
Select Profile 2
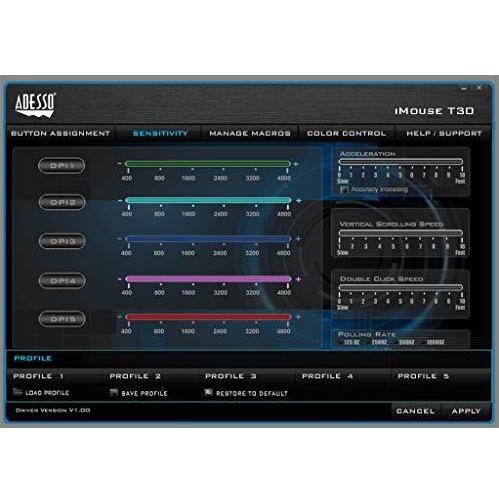(135, 376)
